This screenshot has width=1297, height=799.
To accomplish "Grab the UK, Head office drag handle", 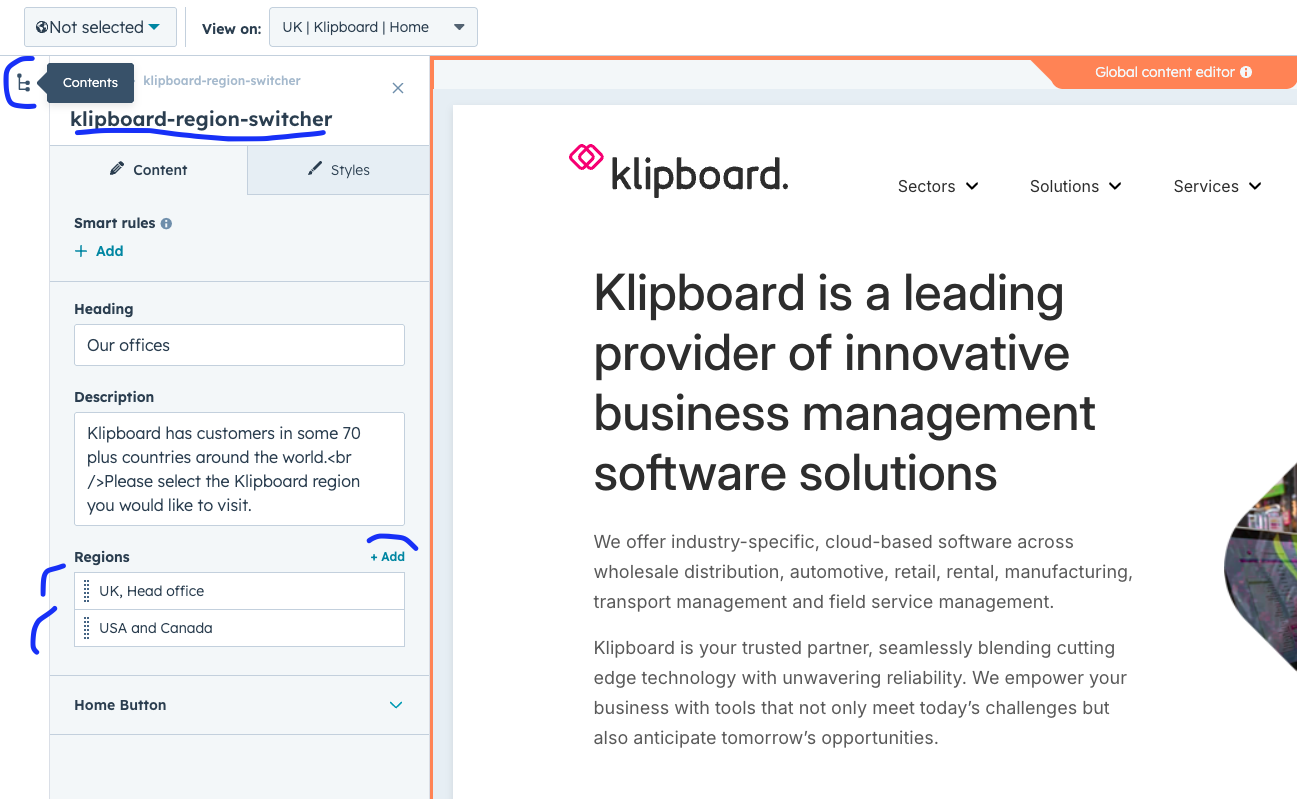I will click(87, 591).
